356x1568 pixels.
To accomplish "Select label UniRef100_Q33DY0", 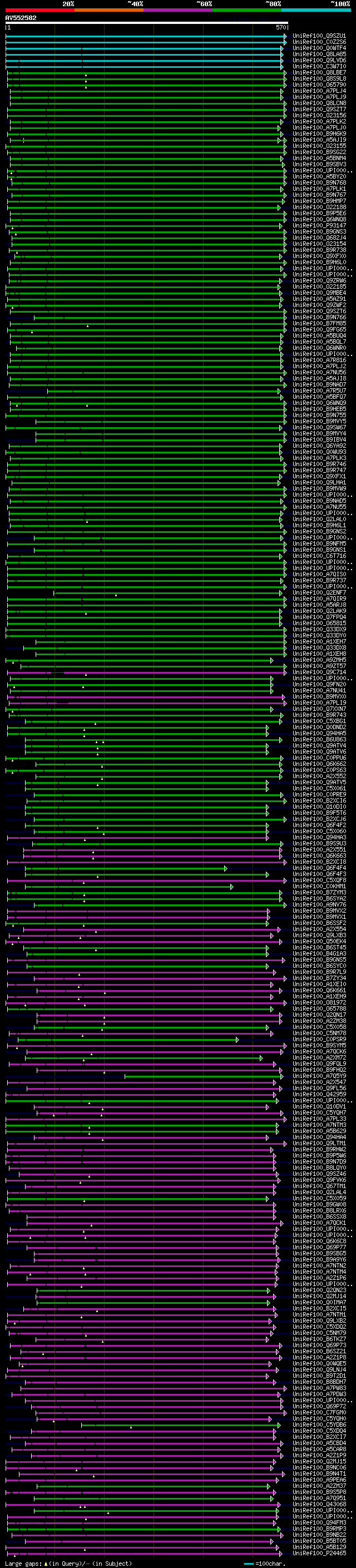I will click(319, 635).
